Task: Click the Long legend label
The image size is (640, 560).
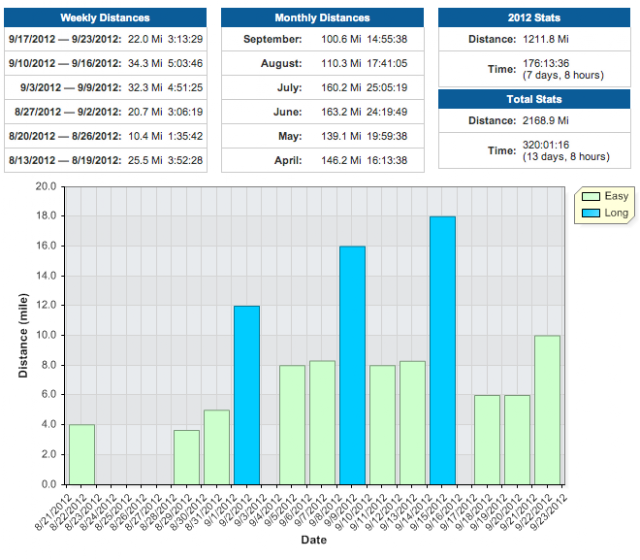Action: [x=616, y=213]
